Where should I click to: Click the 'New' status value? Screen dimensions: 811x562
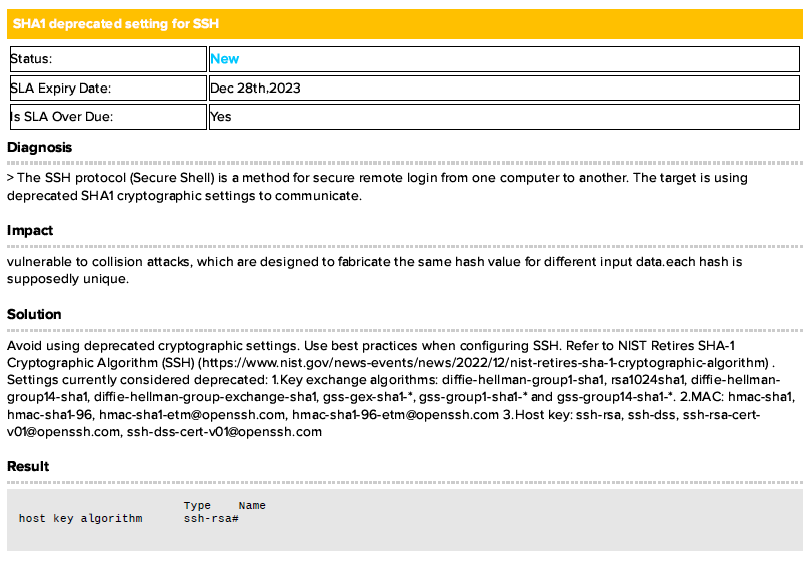coord(225,59)
